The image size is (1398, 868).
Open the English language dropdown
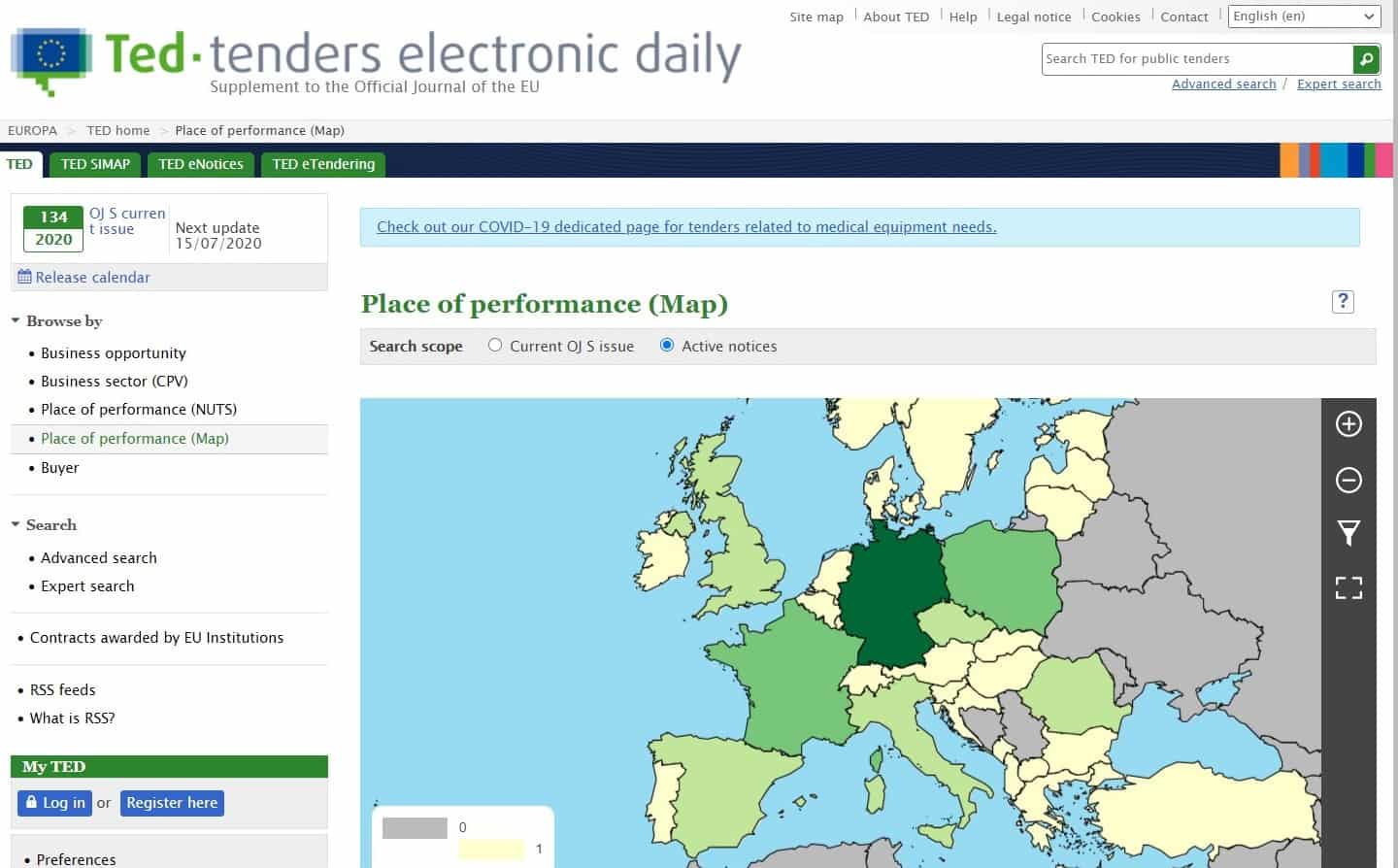coord(1304,17)
